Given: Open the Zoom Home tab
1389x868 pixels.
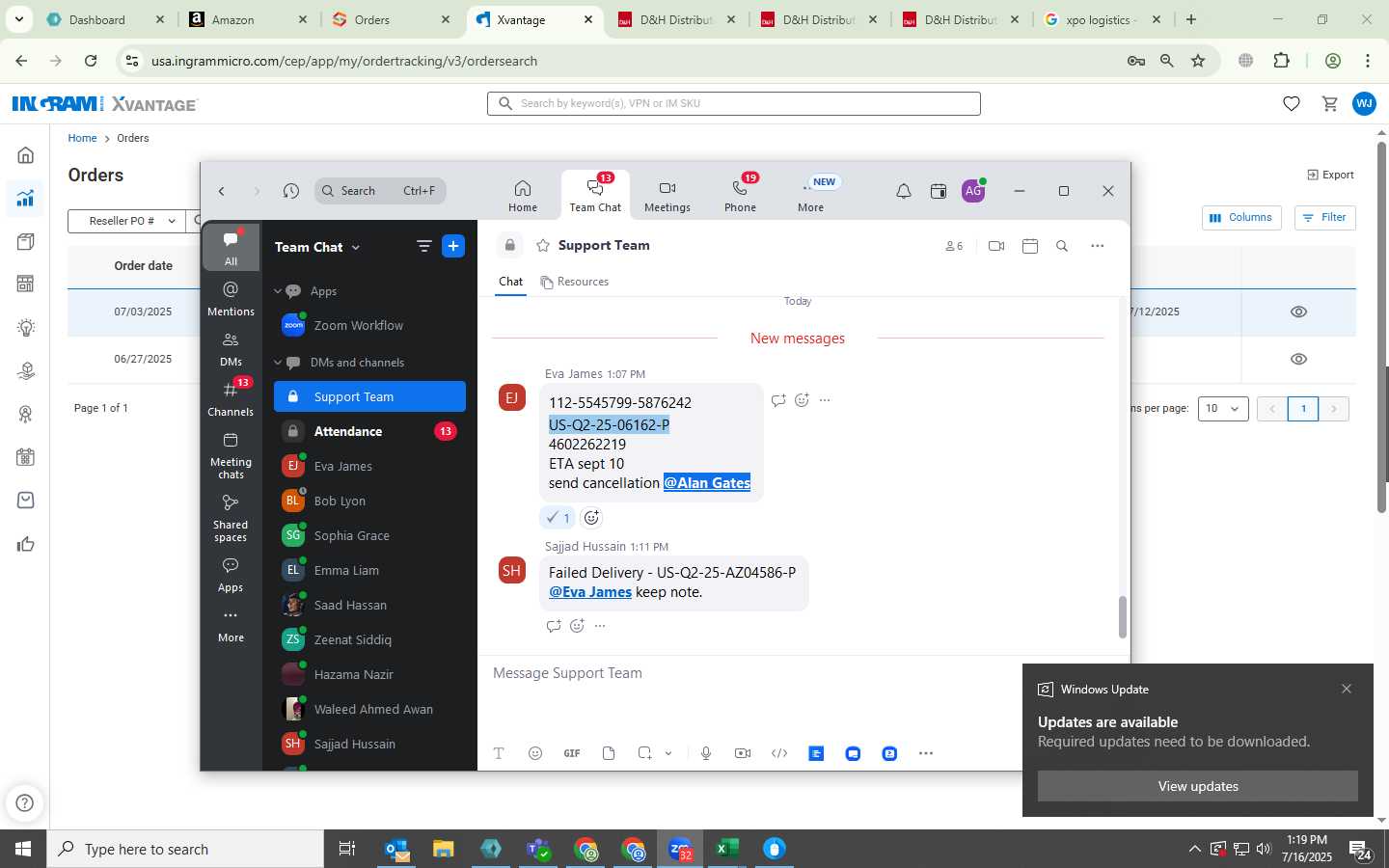Looking at the screenshot, I should tap(522, 195).
